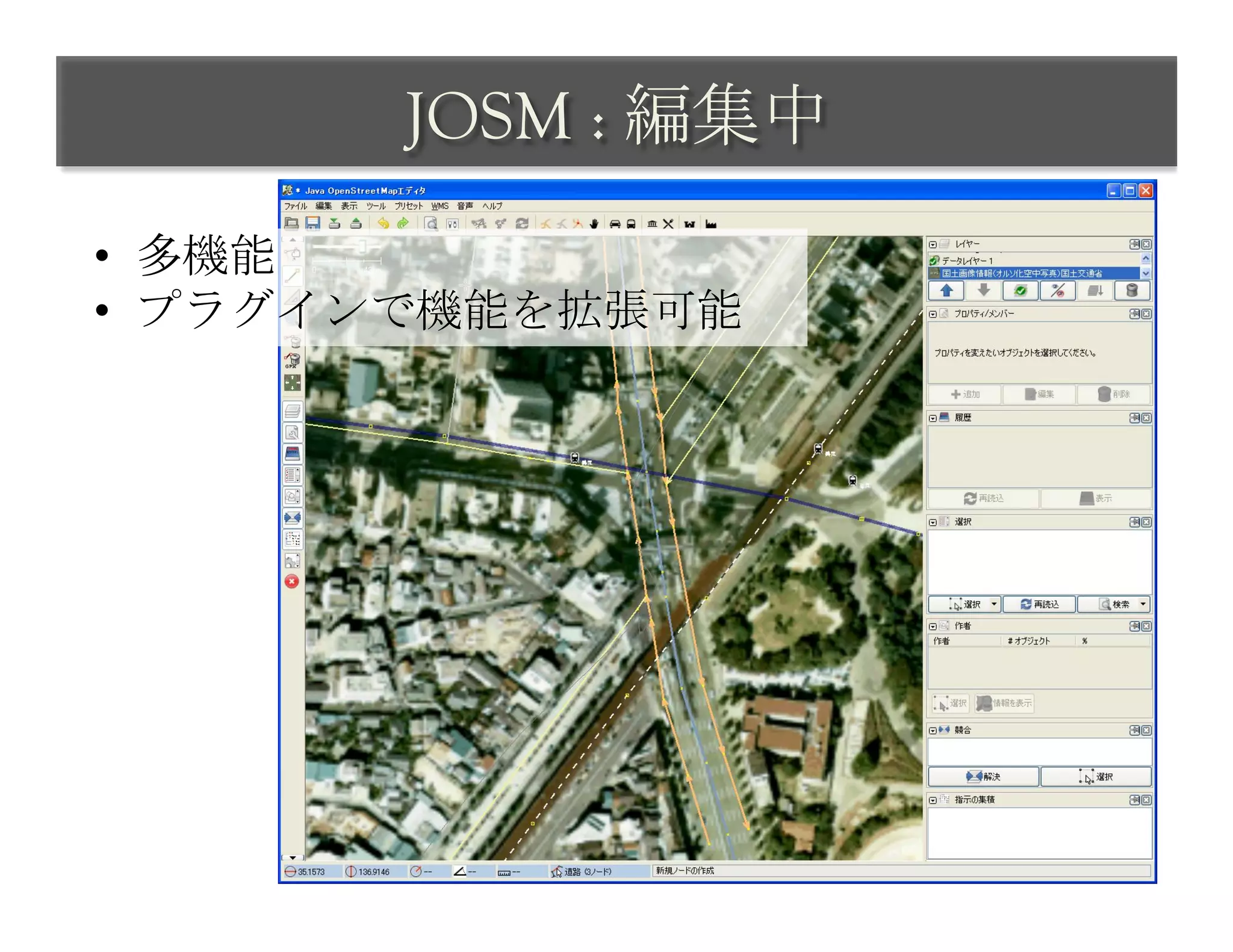Click the 作者 column header
Image resolution: width=1233 pixels, height=952 pixels.
click(x=966, y=641)
